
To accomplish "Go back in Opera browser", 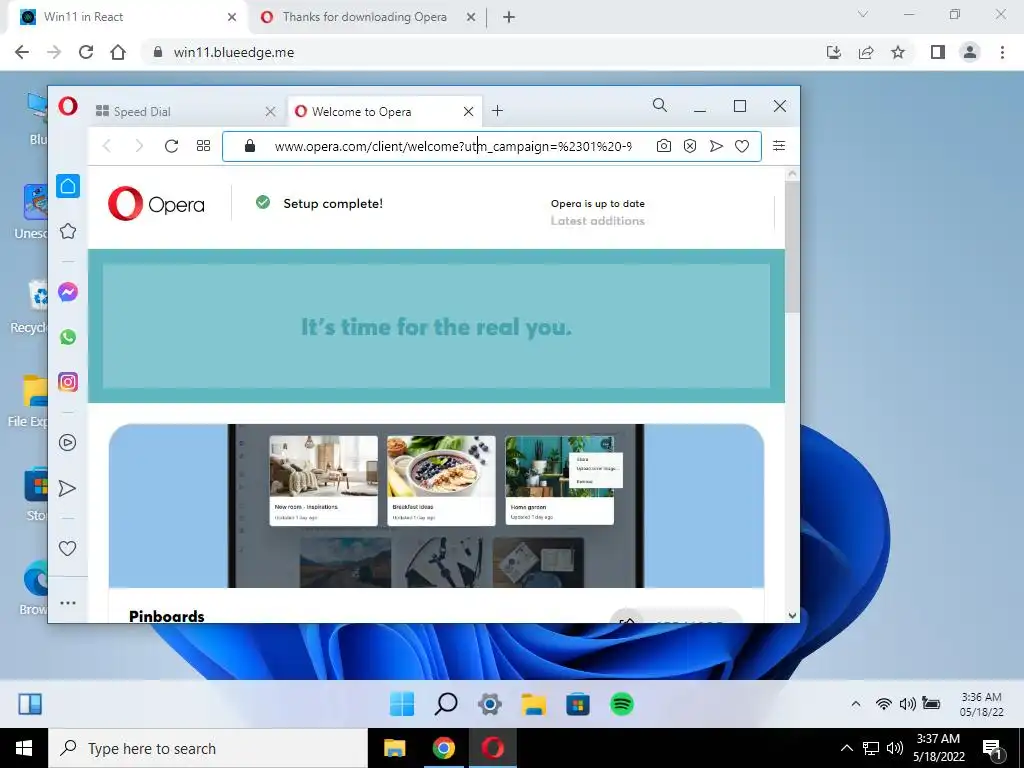I will pos(107,146).
